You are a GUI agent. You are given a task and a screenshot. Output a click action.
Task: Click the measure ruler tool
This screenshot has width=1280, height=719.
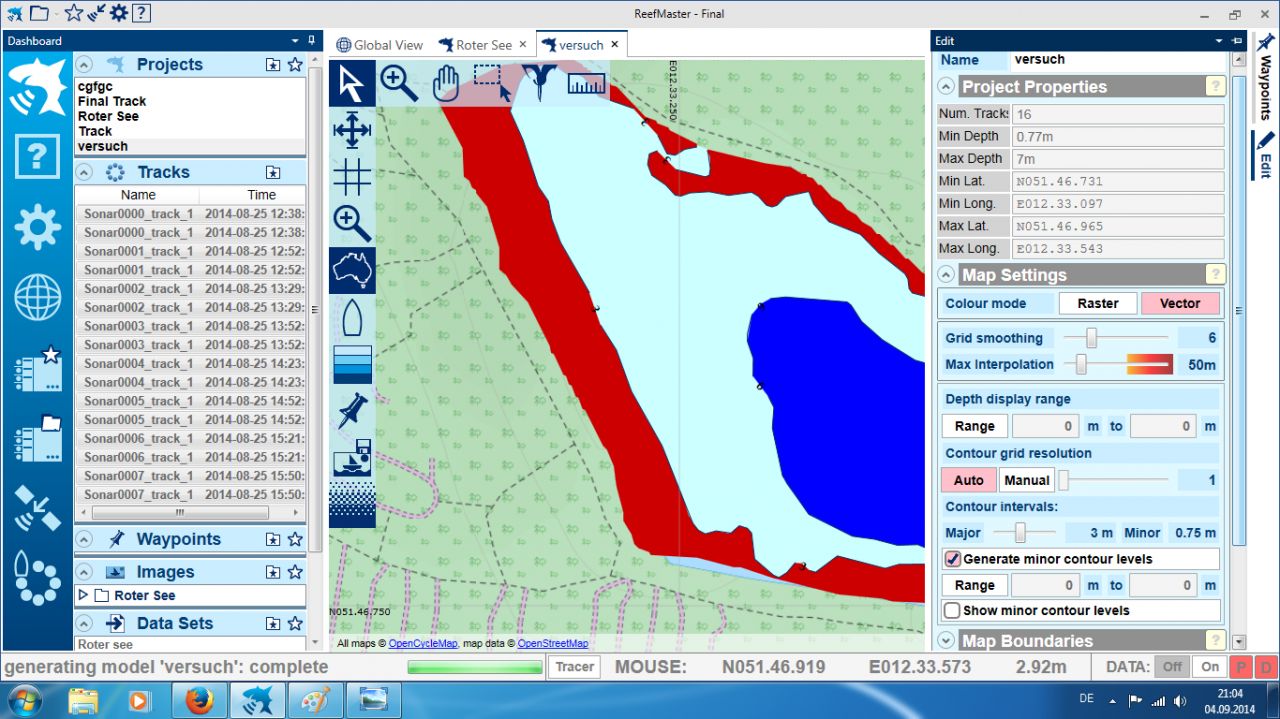coord(586,83)
